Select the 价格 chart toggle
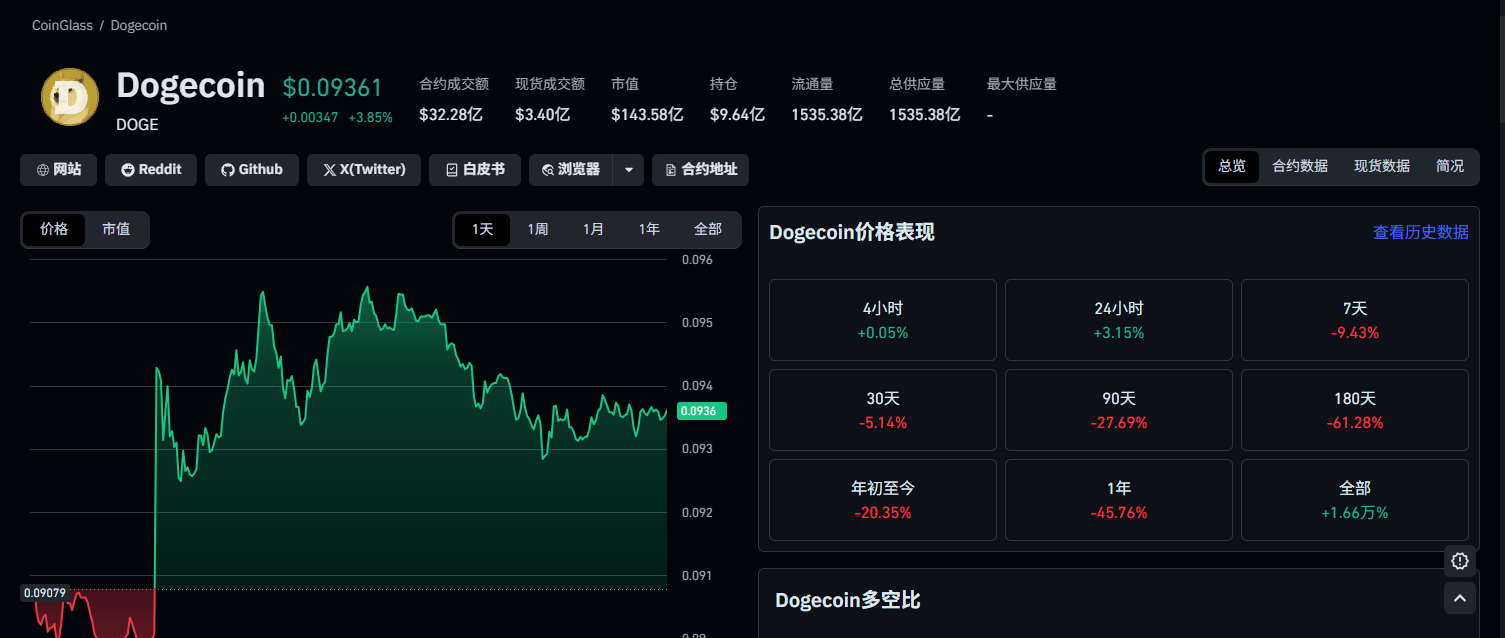The height and width of the screenshot is (638, 1505). tap(54, 229)
